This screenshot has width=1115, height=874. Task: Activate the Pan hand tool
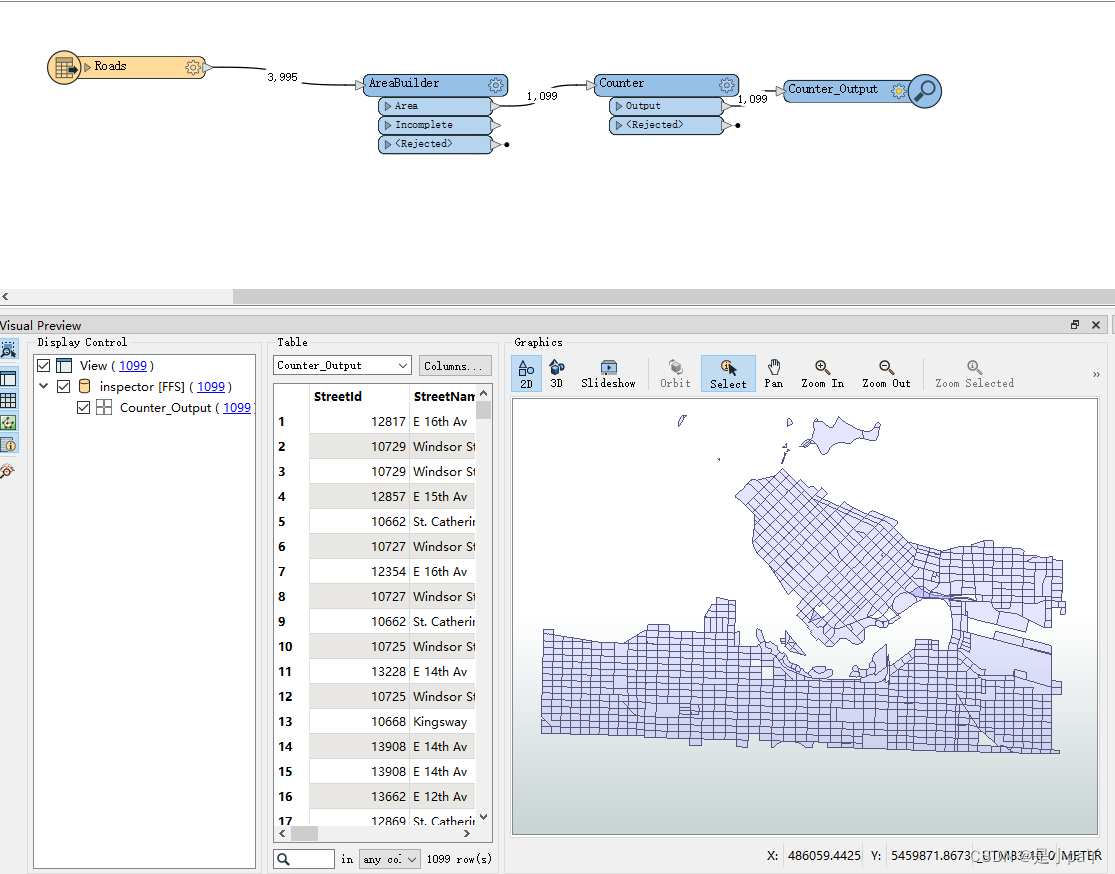pos(774,373)
